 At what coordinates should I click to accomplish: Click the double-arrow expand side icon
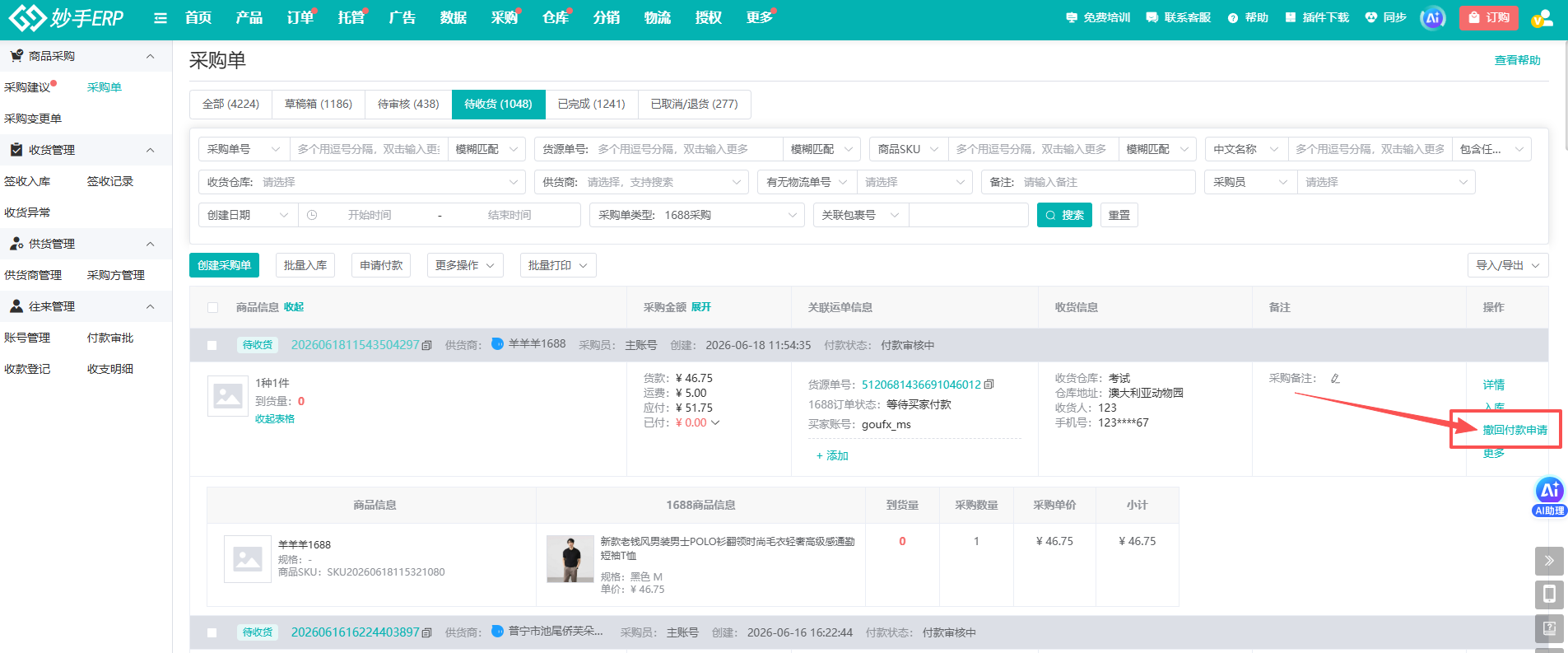click(1549, 561)
